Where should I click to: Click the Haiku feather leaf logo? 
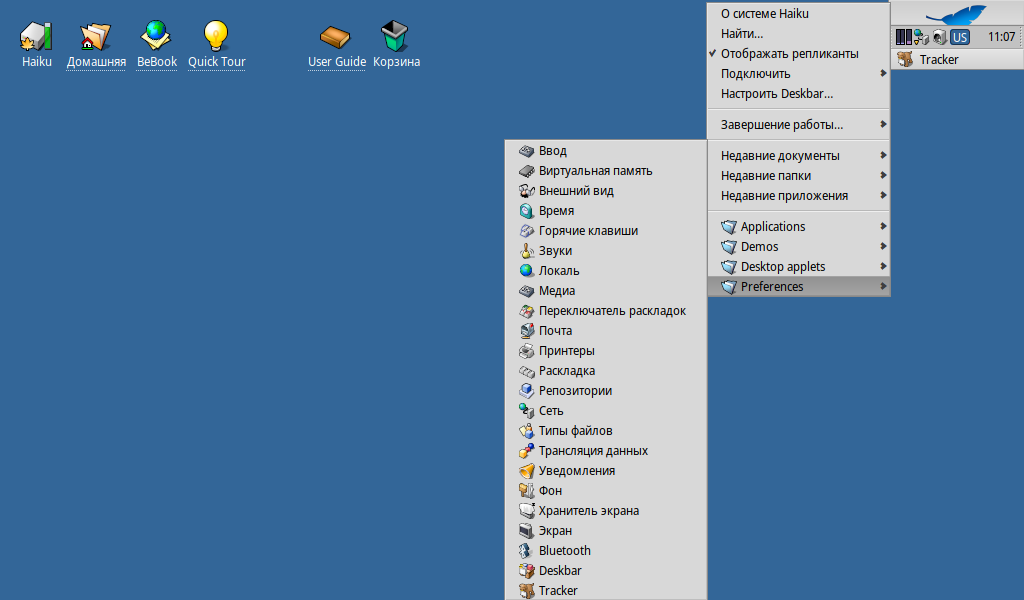point(955,14)
